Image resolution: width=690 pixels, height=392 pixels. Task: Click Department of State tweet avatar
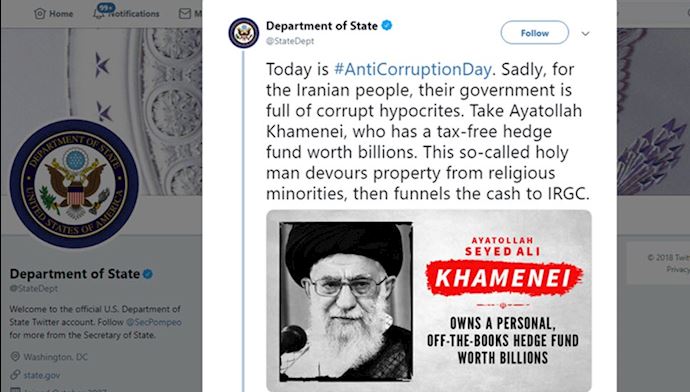[243, 33]
